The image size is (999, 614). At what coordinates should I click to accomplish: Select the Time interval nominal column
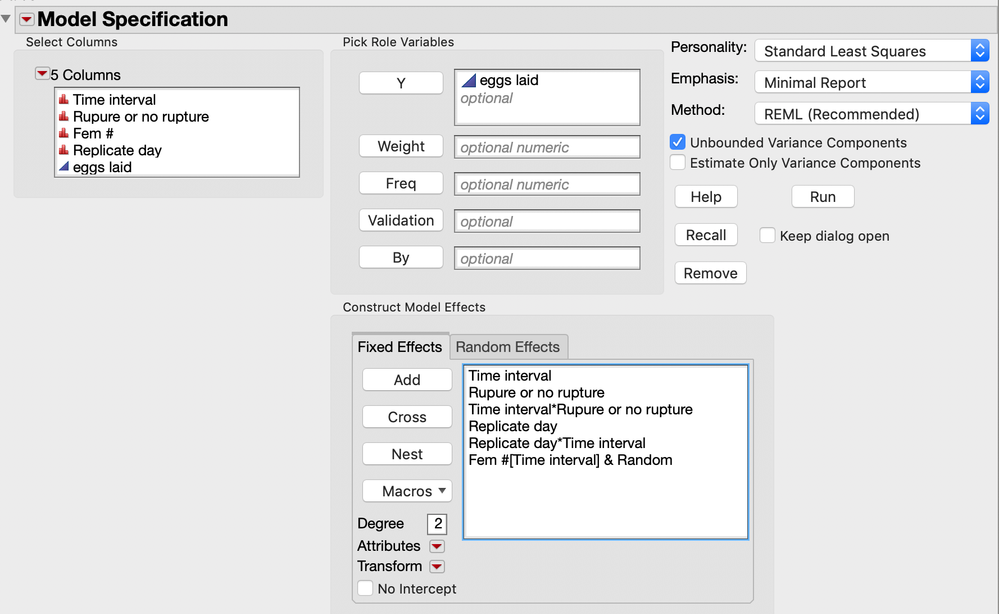pos(114,100)
